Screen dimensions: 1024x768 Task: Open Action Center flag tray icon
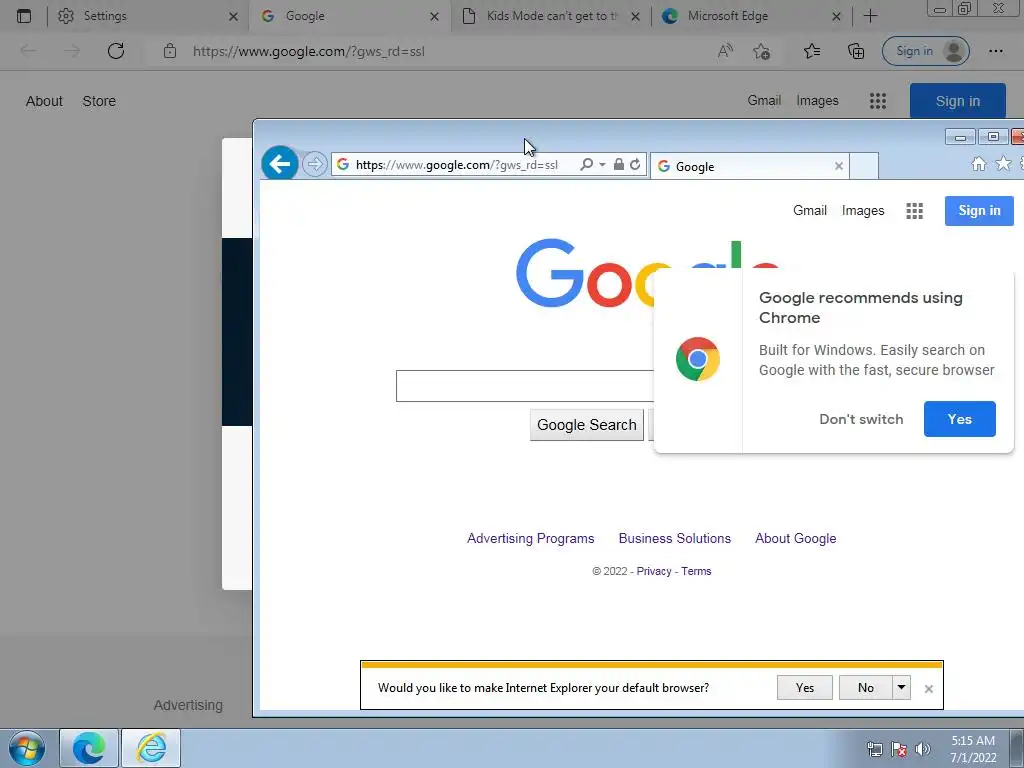[899, 749]
